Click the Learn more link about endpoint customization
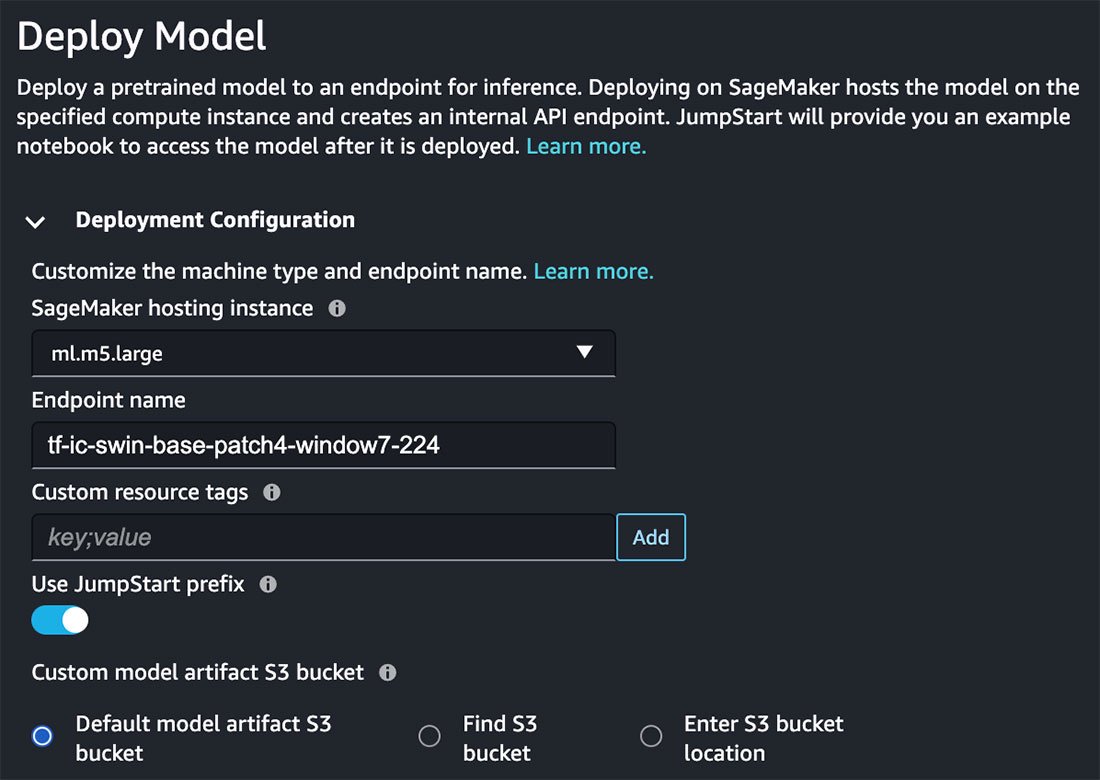Screen dimensions: 1100x780 (593, 271)
